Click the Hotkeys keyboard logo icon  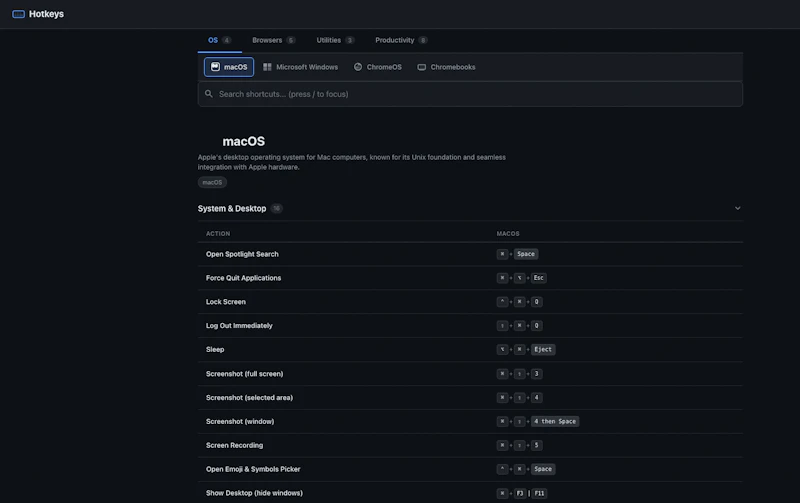coord(18,14)
